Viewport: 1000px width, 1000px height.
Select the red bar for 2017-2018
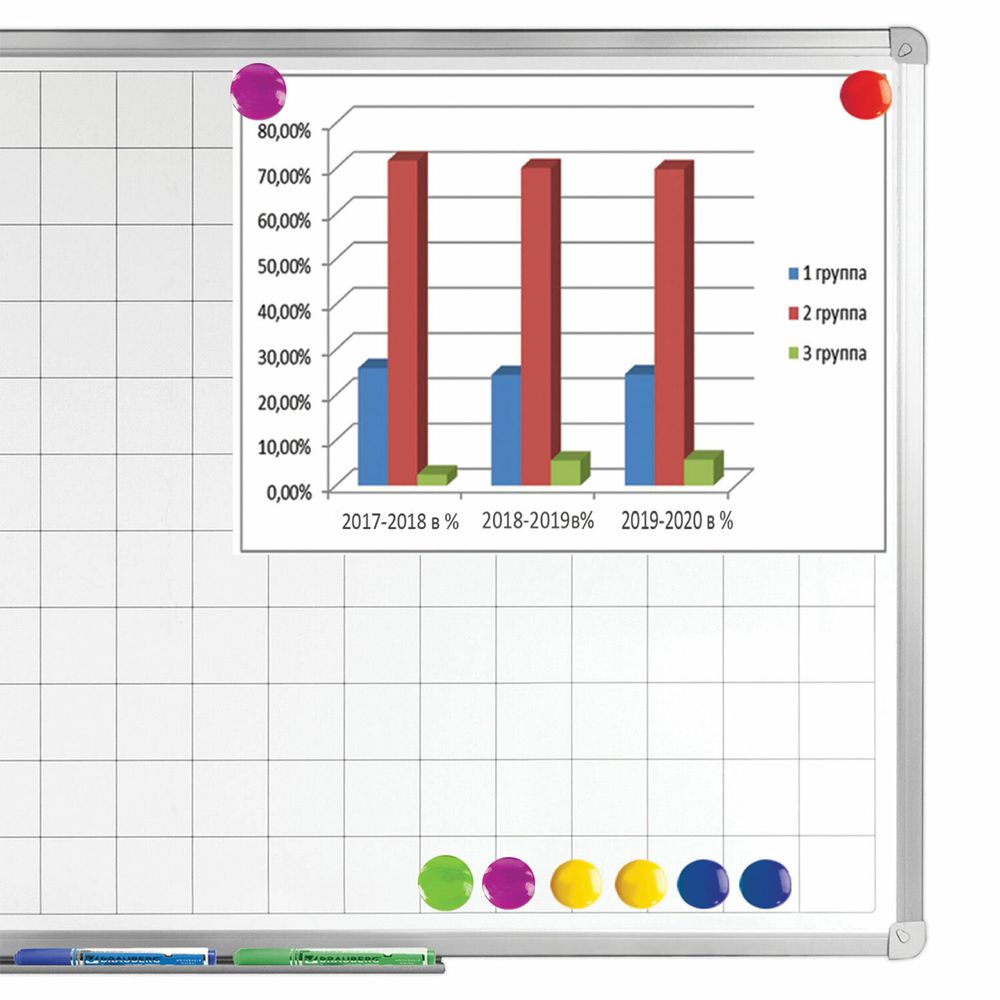point(403,320)
